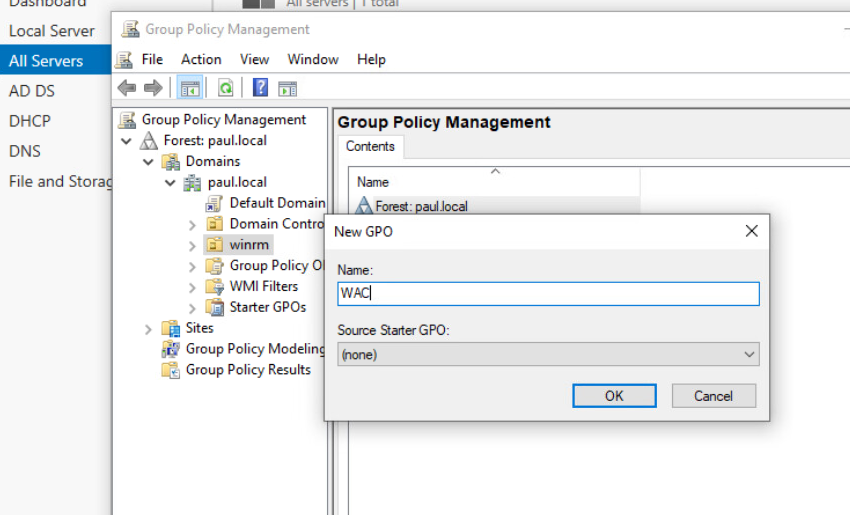Switch to the Contents tab
This screenshot has height=515, width=850.
[370, 147]
